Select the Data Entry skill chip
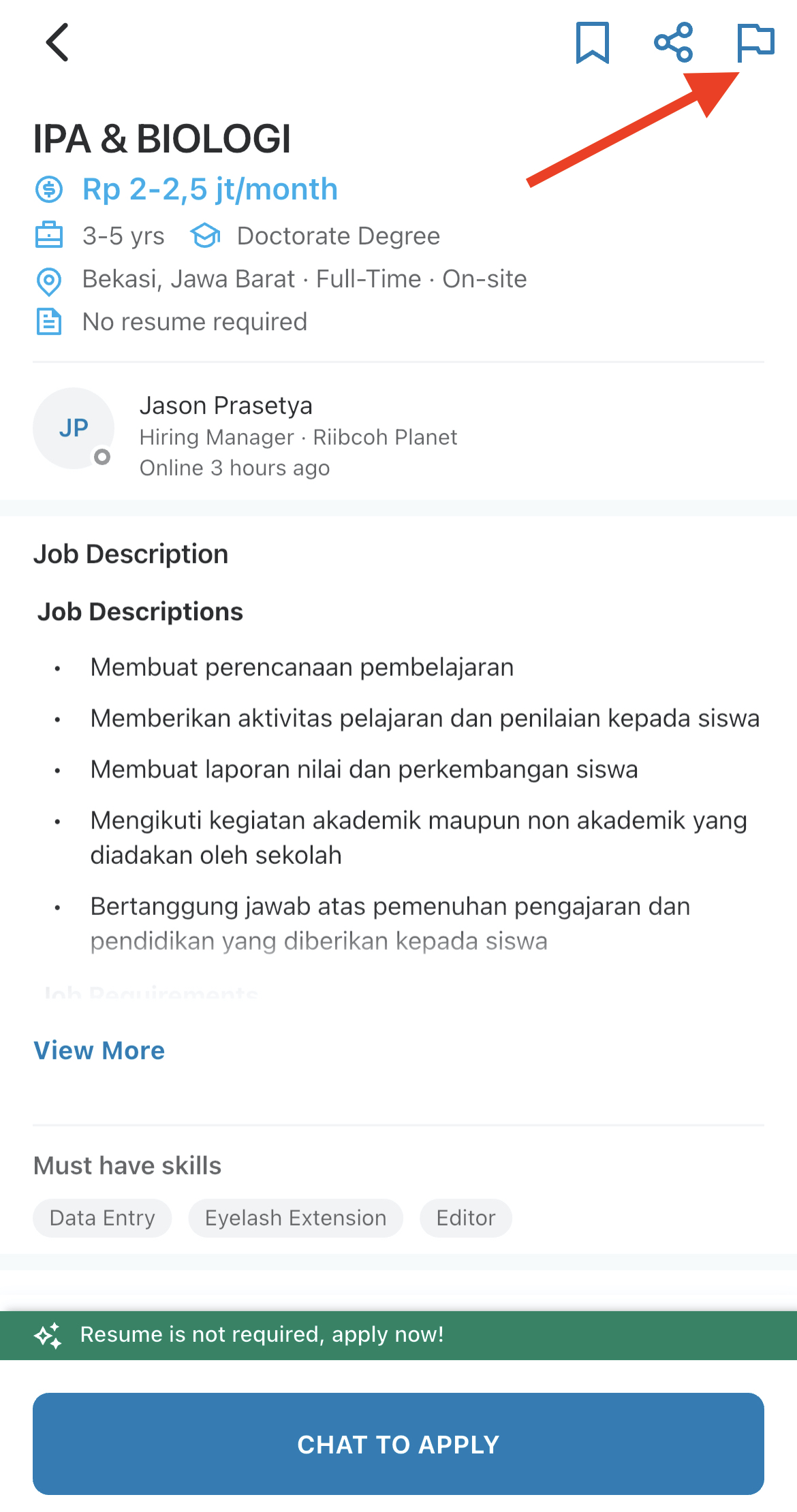The height and width of the screenshot is (1512, 797). (x=102, y=1218)
